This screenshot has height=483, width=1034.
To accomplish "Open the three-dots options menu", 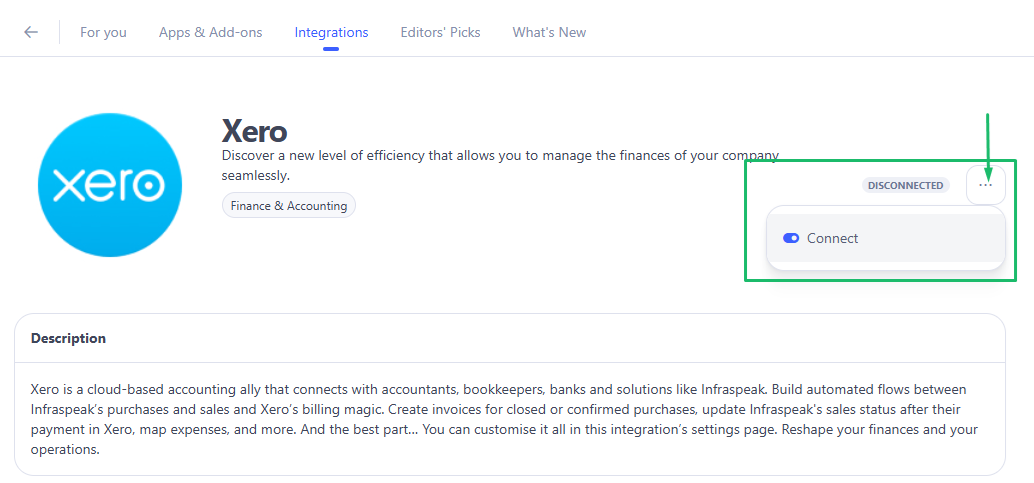I will 986,185.
